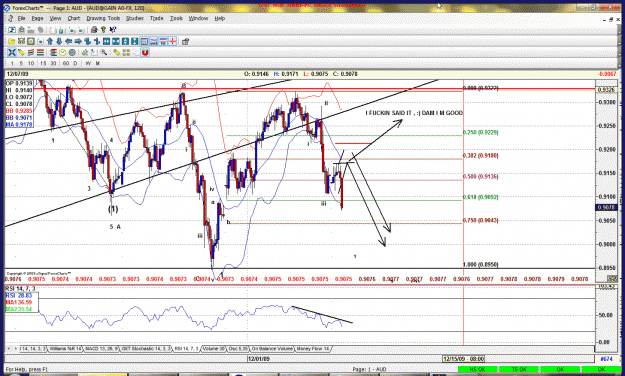This screenshot has height=376, width=625.
Task: Click the yellow tag icon in drawing toolbar
Action: coord(116,52)
